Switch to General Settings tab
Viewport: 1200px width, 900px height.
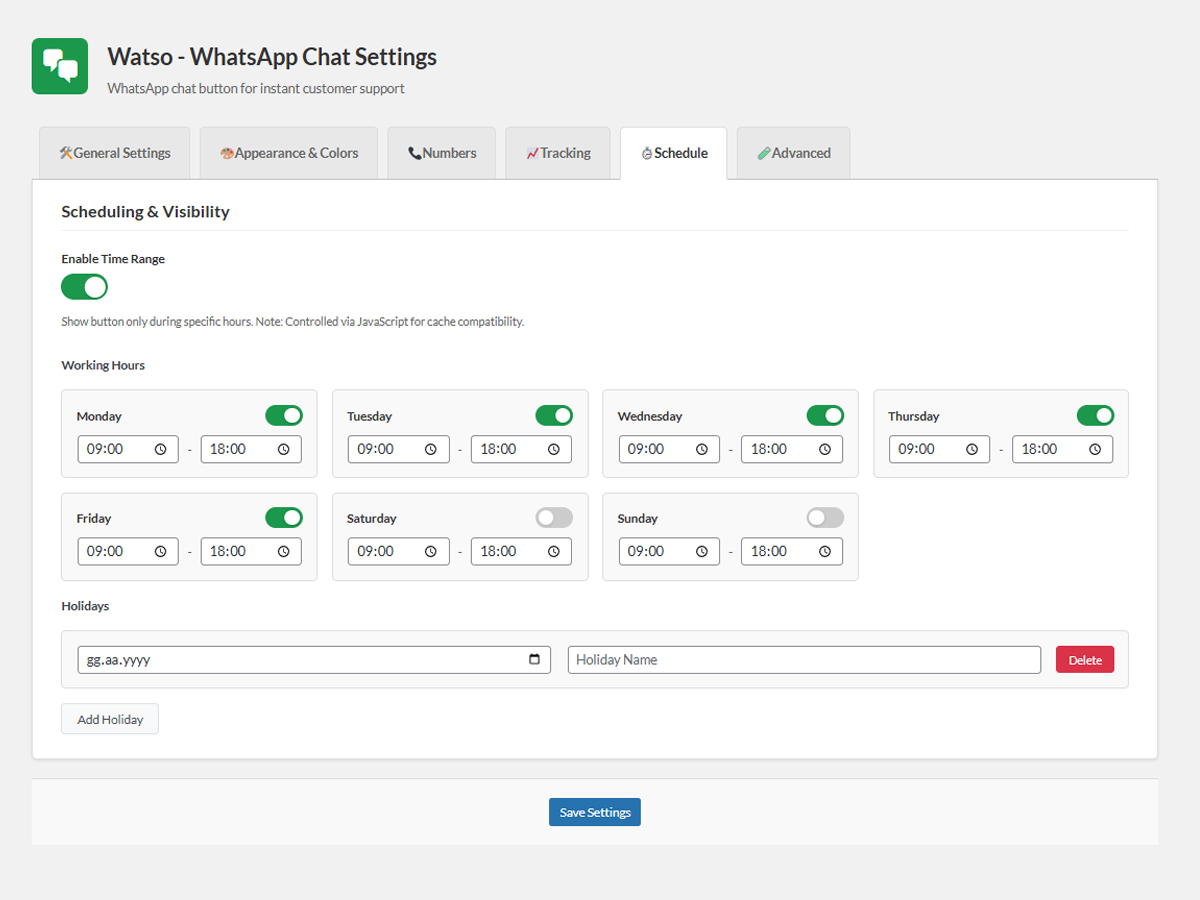pos(114,153)
